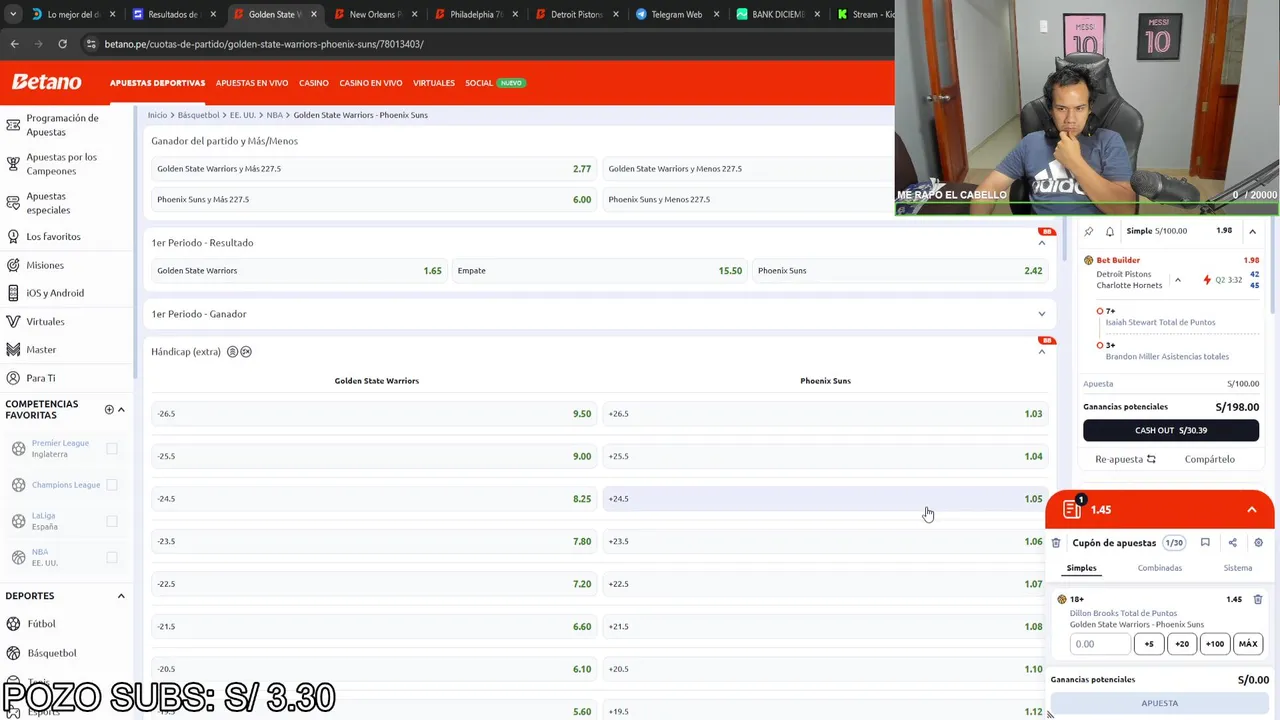Collapse 1er Período - Resultado section
The width and height of the screenshot is (1280, 720).
pyautogui.click(x=1041, y=243)
